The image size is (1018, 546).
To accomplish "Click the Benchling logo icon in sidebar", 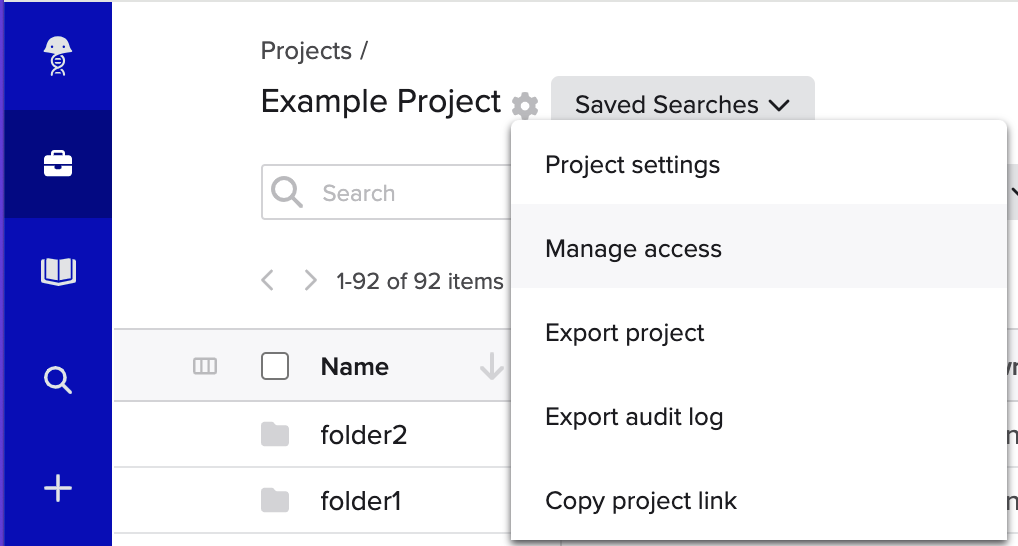I will (58, 56).
